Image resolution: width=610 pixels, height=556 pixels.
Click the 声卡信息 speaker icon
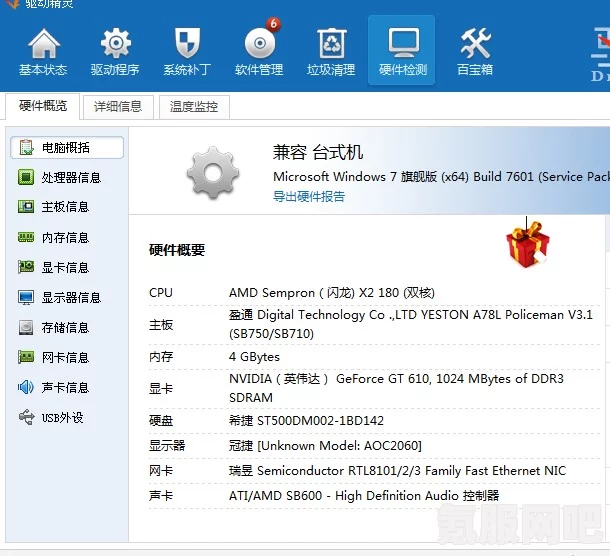pyautogui.click(x=26, y=387)
